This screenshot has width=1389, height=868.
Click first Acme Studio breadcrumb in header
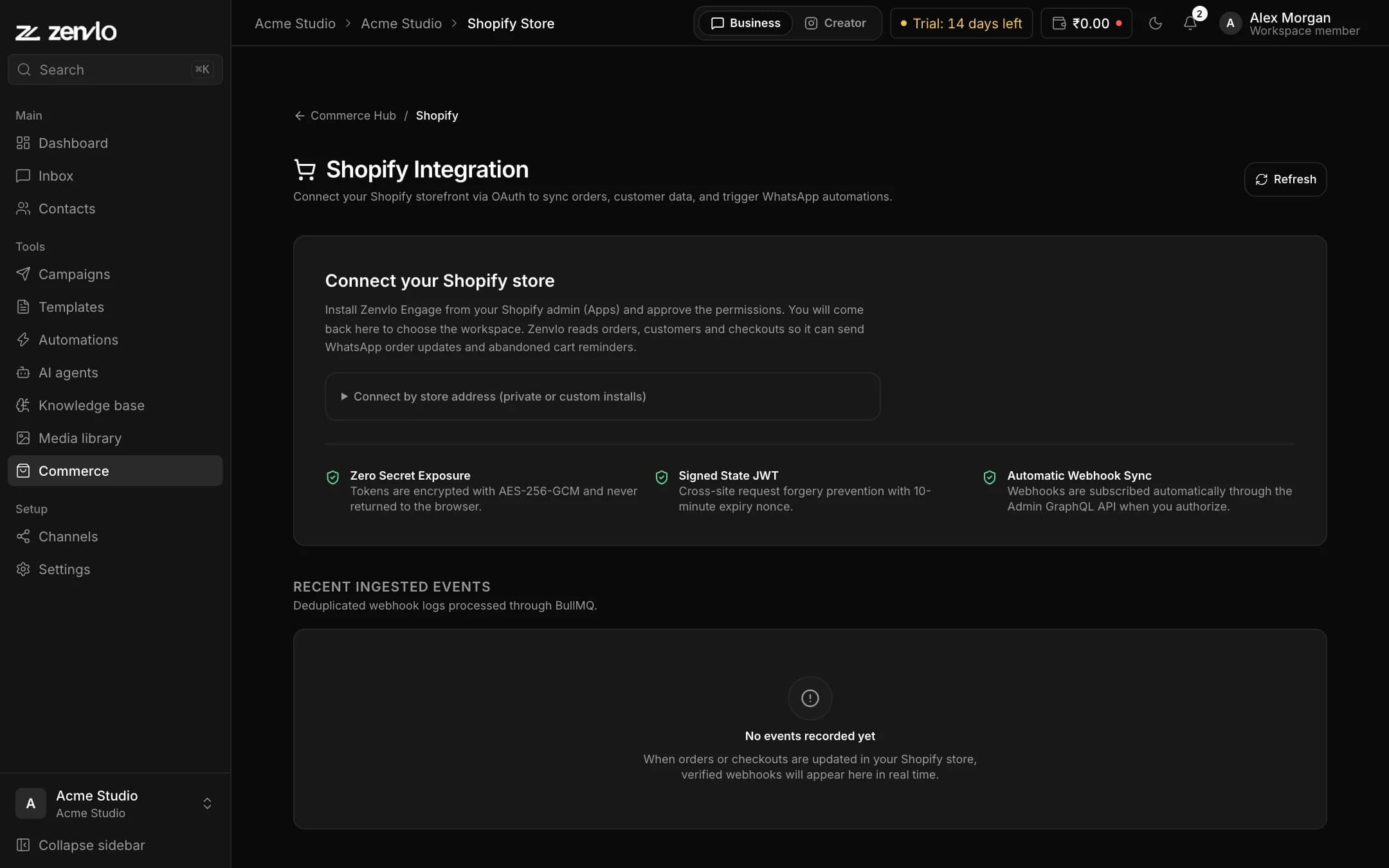click(x=295, y=23)
